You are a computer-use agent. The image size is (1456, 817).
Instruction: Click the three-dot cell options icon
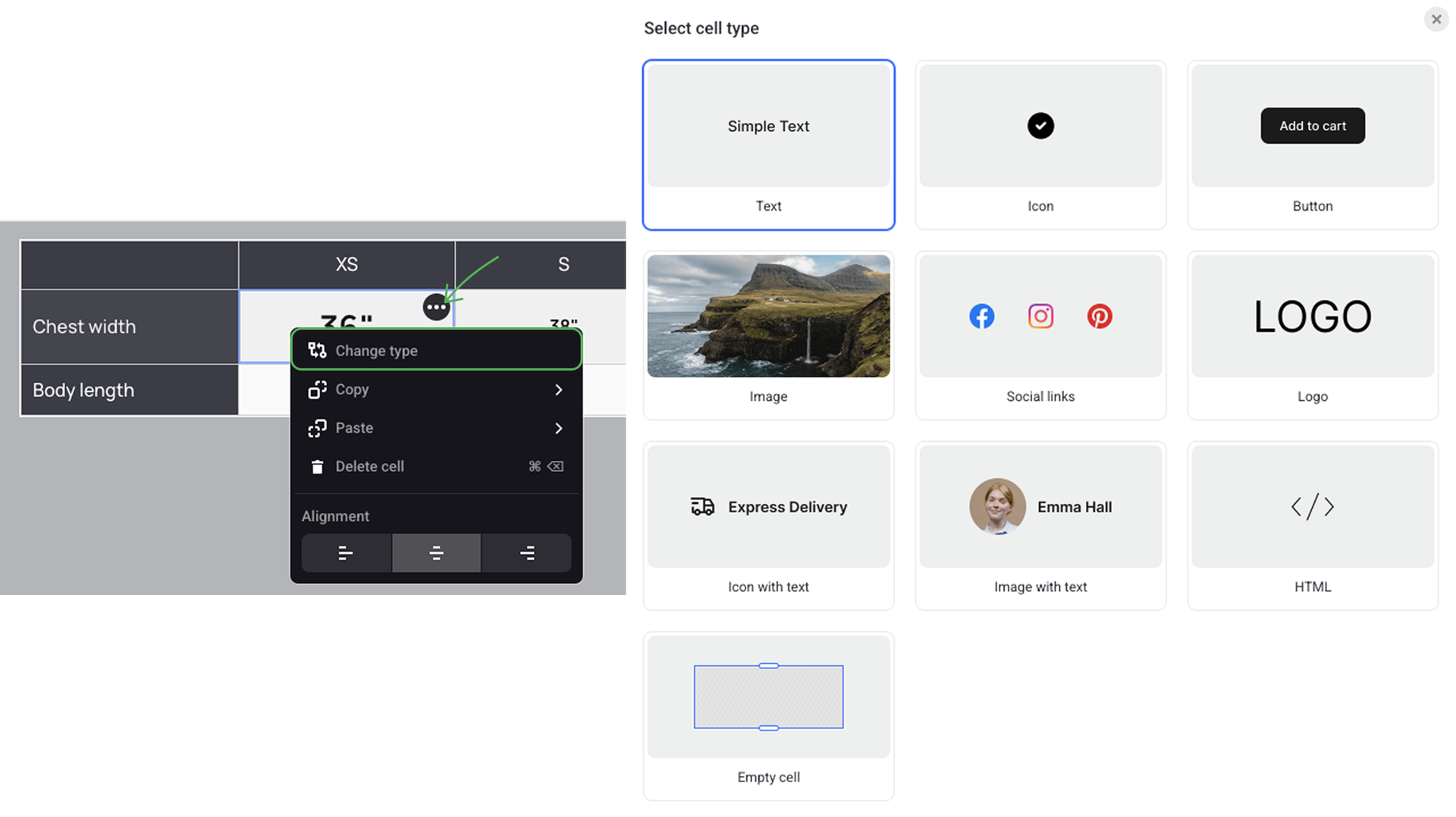click(436, 307)
